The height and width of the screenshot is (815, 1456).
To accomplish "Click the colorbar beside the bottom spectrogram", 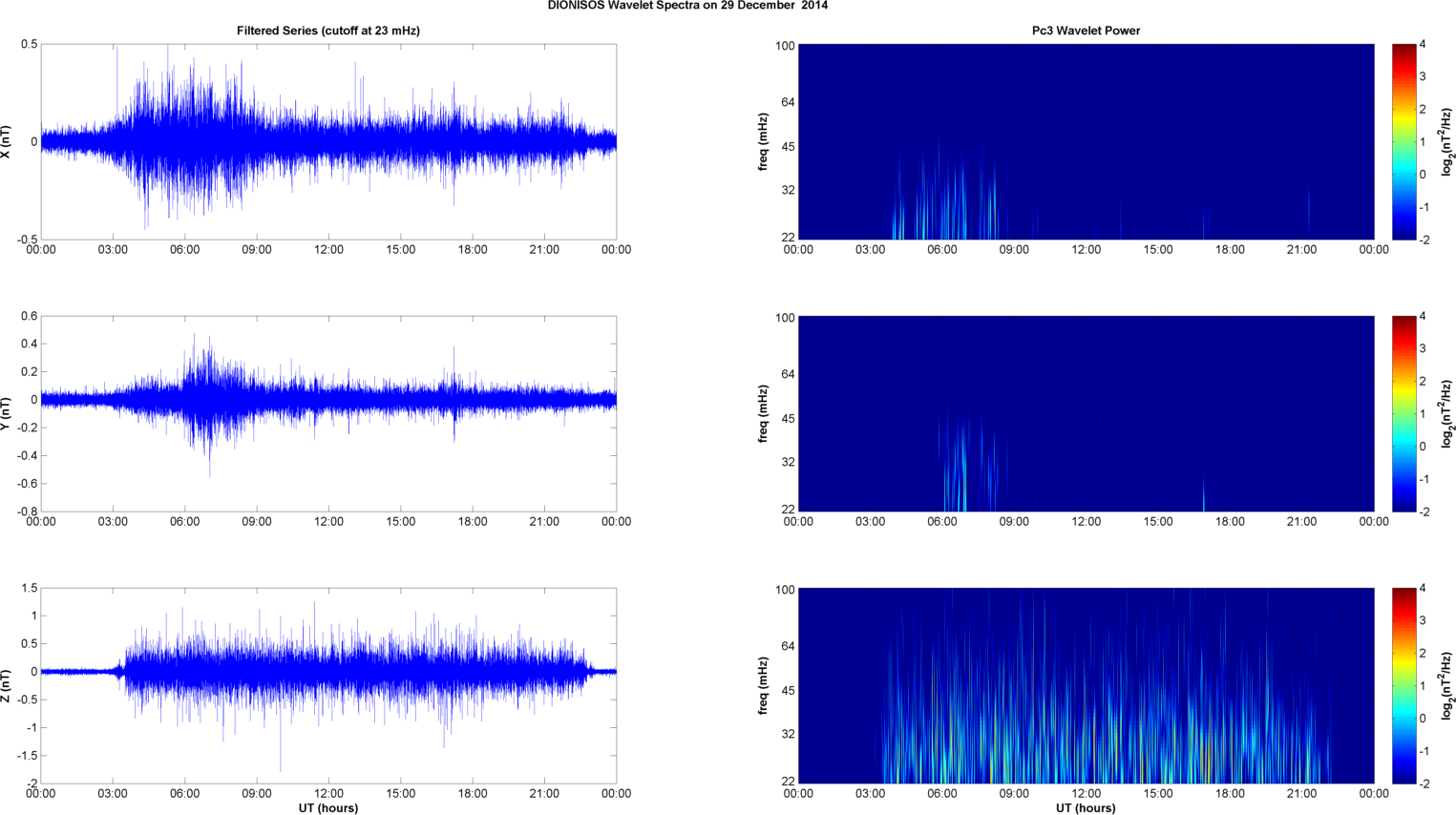I will click(x=1403, y=685).
